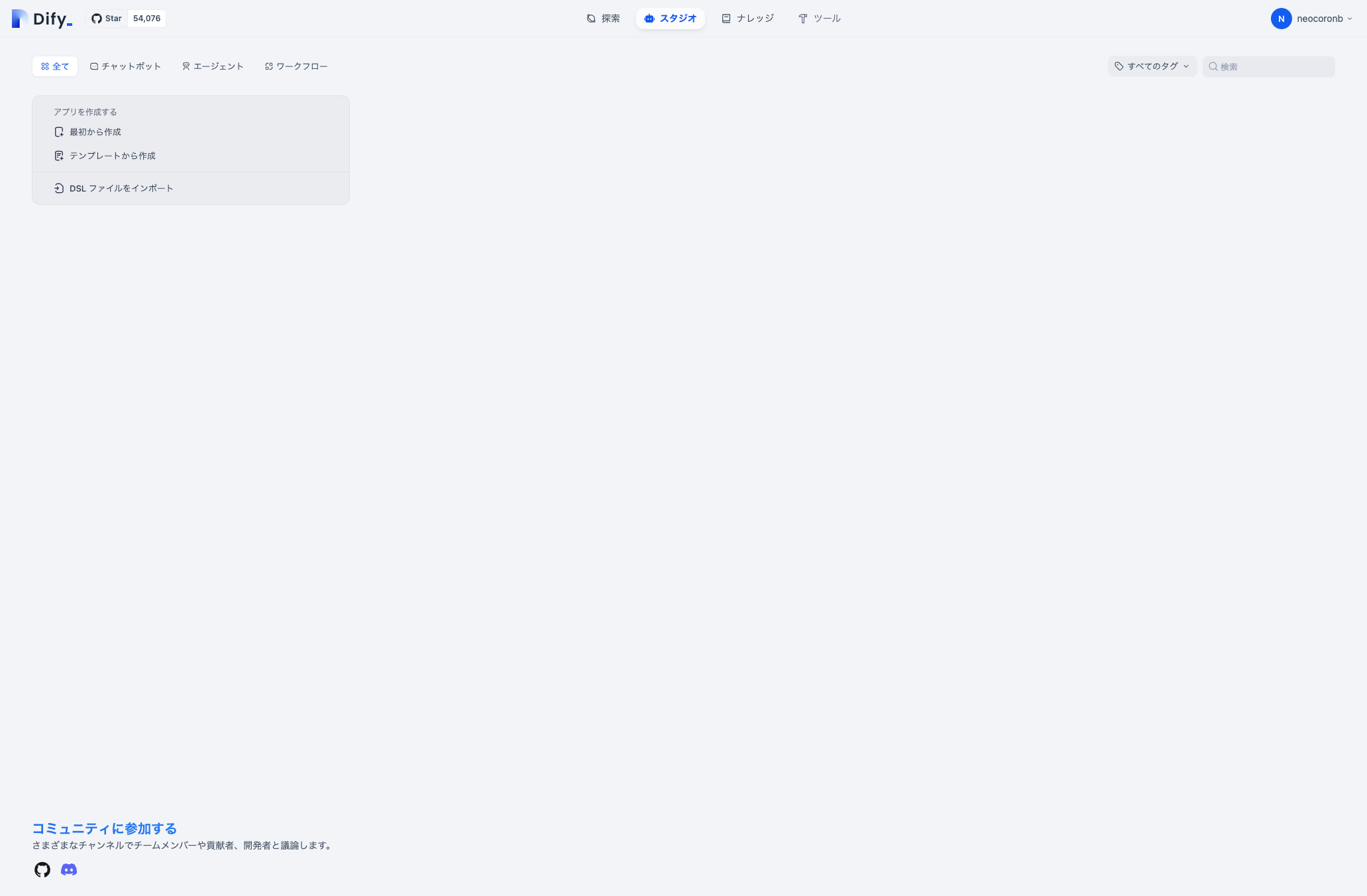Open the すべてのタグ dropdown
The width and height of the screenshot is (1367, 896).
[1152, 66]
